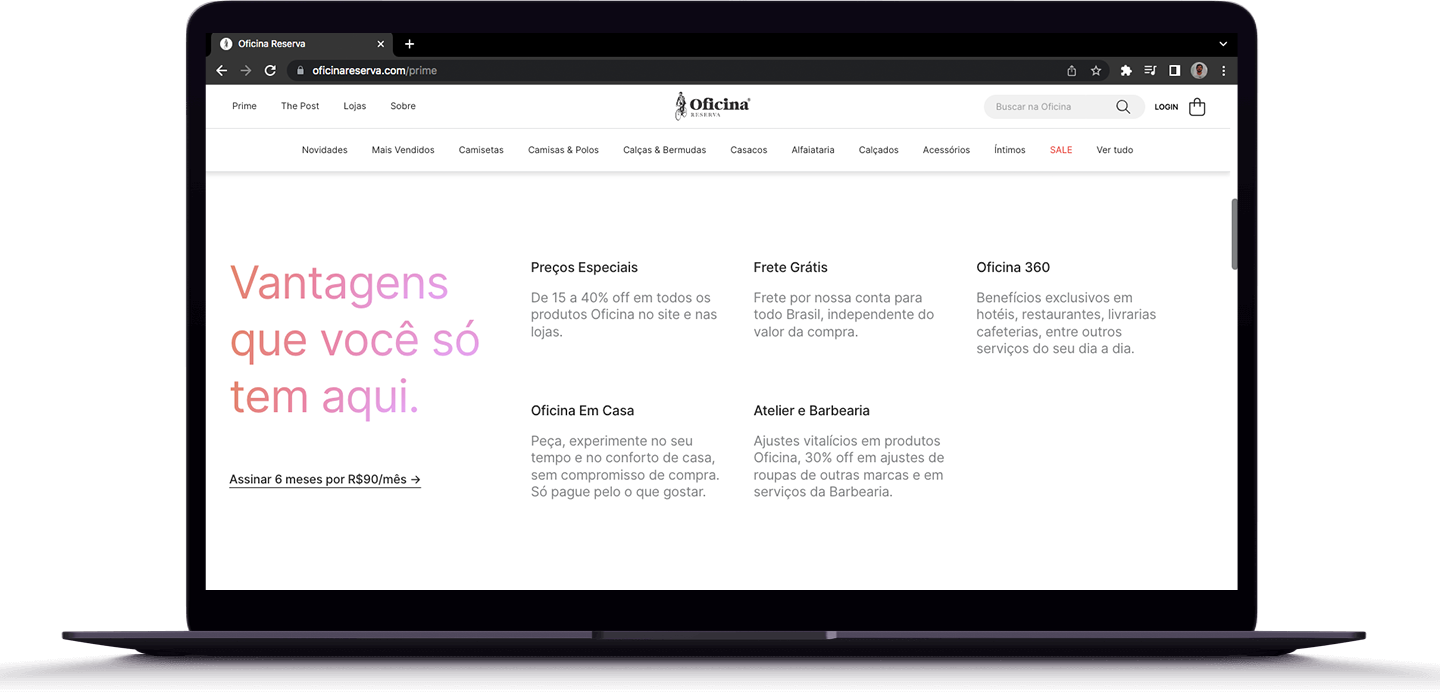Click the Oficina Reserva logo
This screenshot has width=1440, height=695.
713,105
